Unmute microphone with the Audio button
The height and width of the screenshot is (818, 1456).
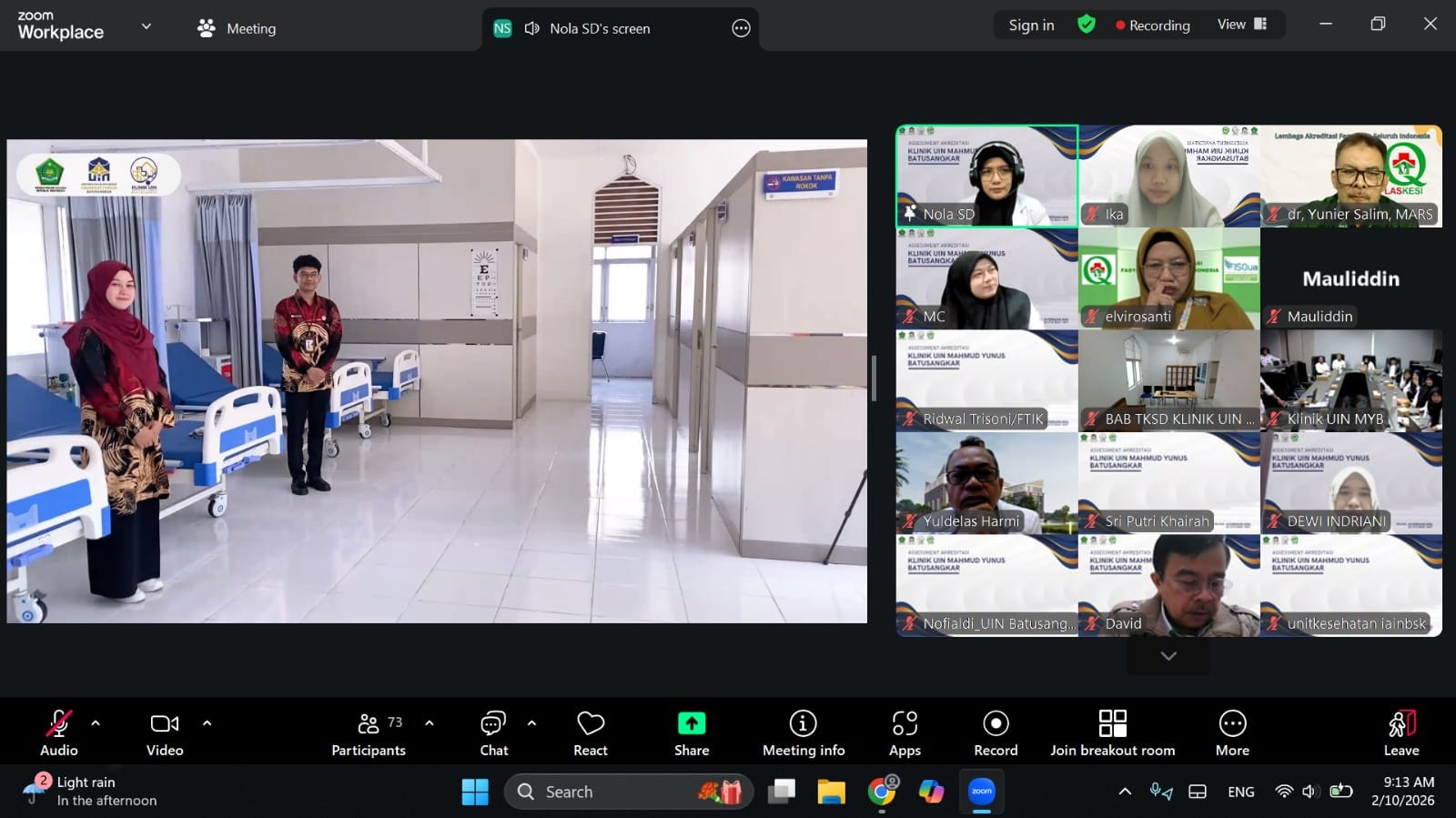[59, 732]
